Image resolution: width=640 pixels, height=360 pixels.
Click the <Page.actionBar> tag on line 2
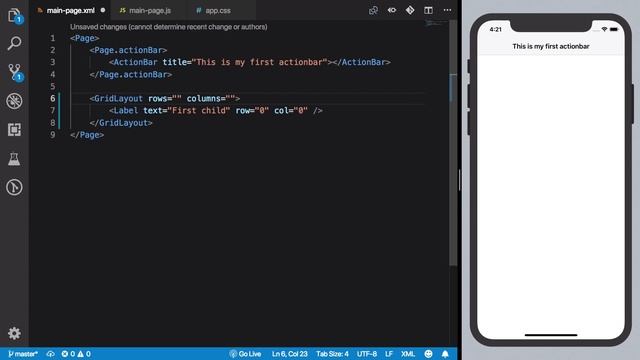[128, 50]
